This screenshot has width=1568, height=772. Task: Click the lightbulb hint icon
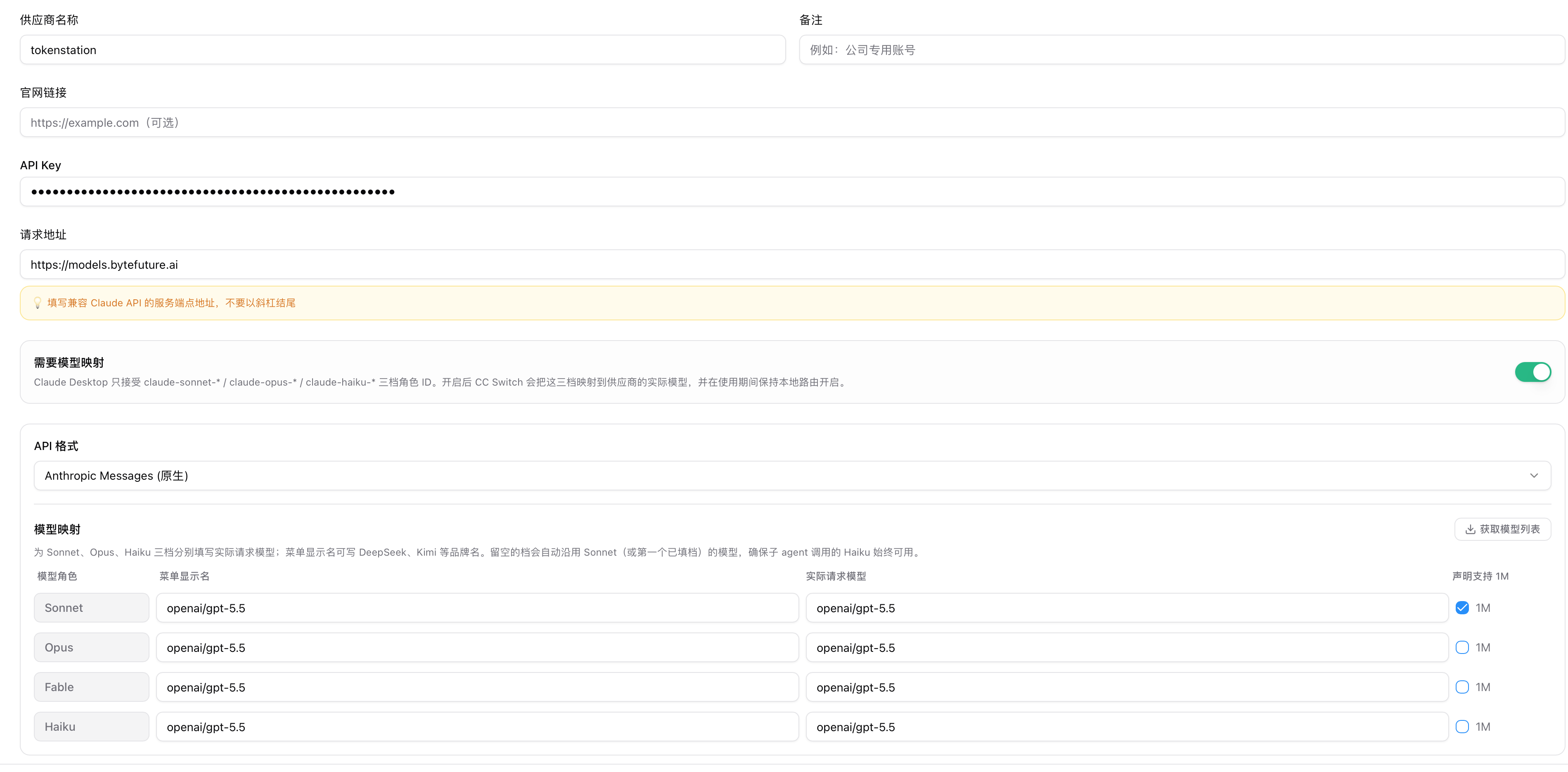(37, 303)
